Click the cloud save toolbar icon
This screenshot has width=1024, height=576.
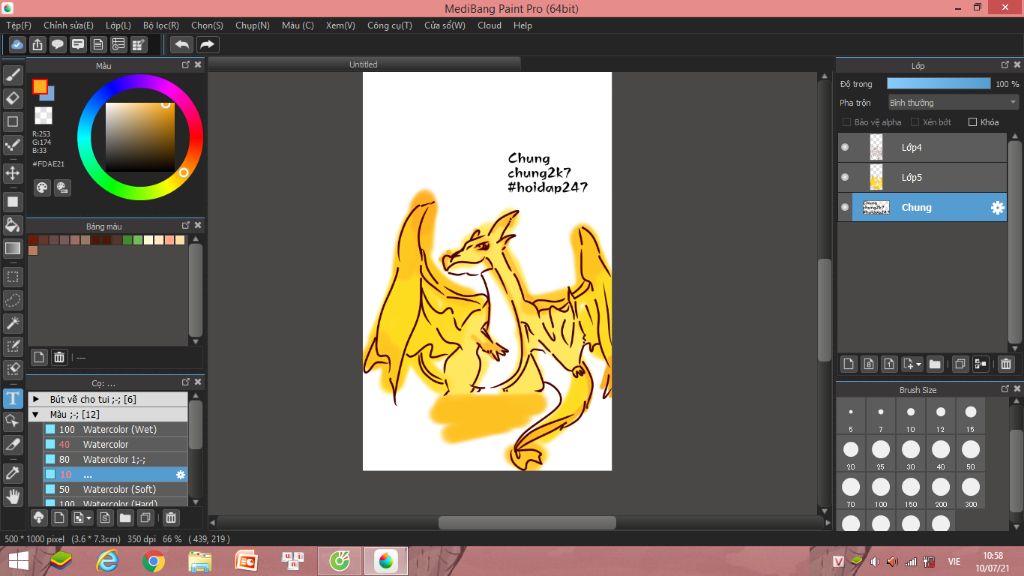pyautogui.click(x=17, y=44)
